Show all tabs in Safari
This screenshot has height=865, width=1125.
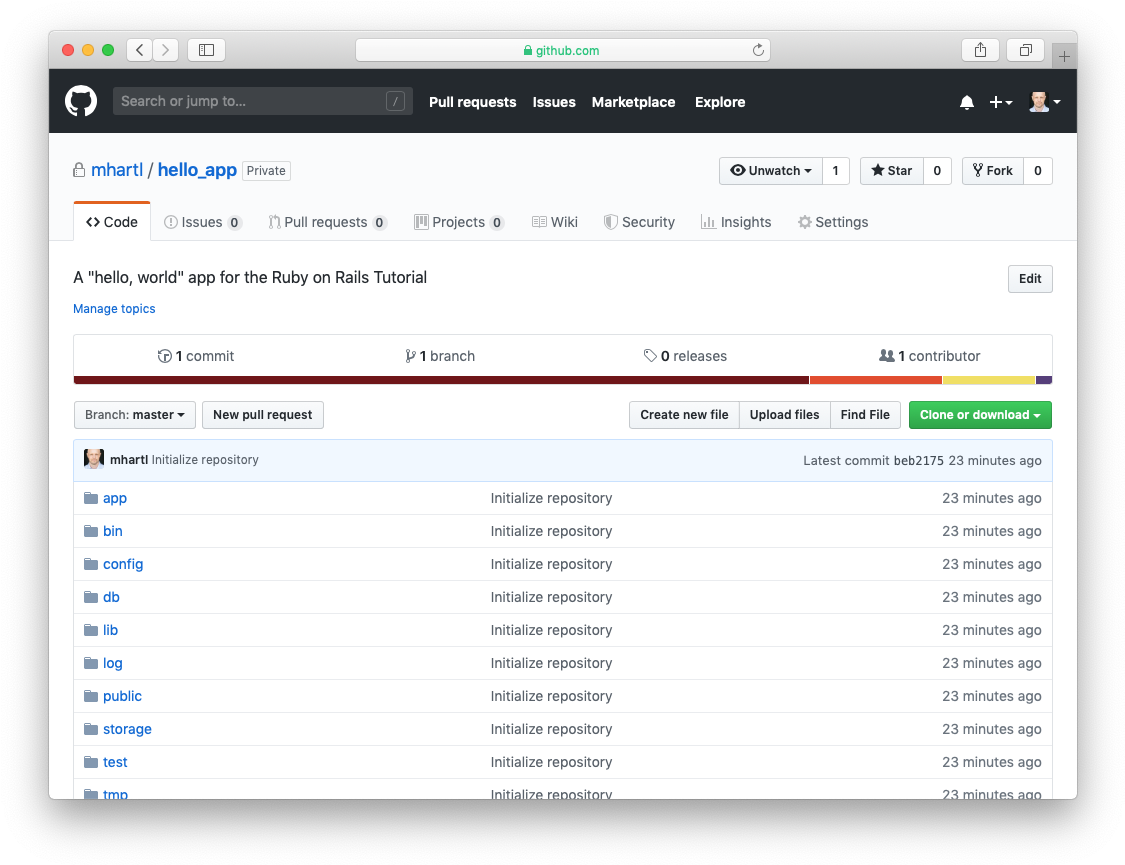[x=1026, y=49]
